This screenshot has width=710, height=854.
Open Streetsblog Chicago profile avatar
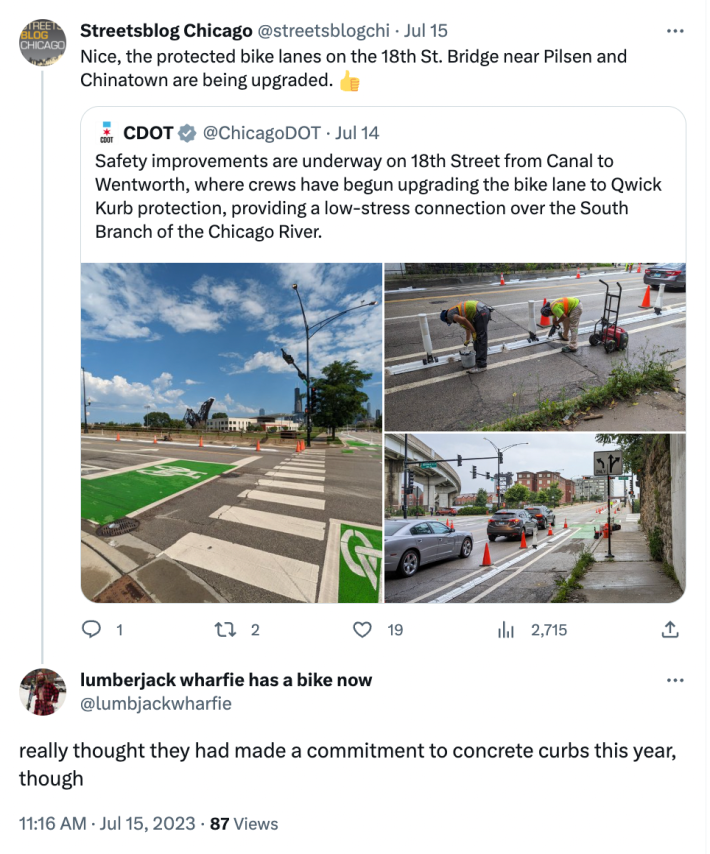[42, 41]
